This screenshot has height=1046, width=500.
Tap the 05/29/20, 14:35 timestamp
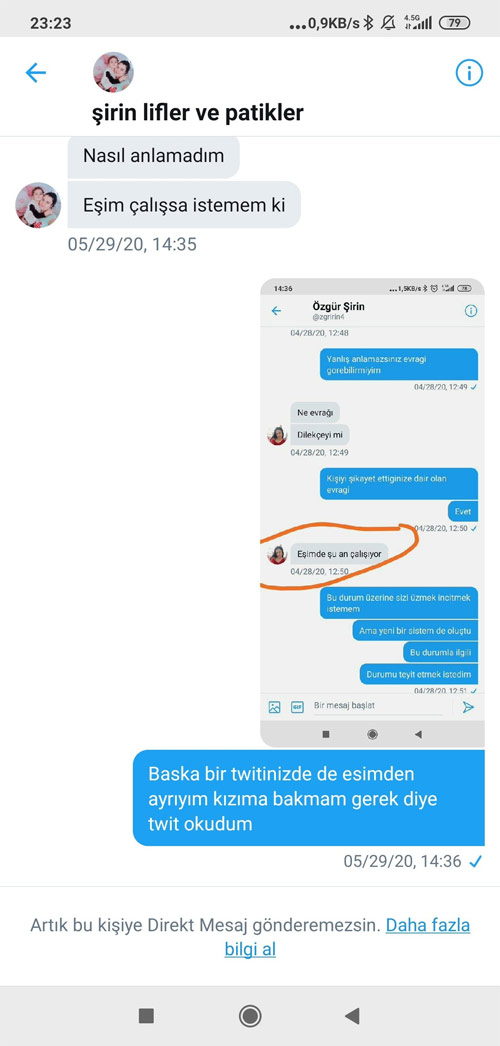pyautogui.click(x=132, y=244)
